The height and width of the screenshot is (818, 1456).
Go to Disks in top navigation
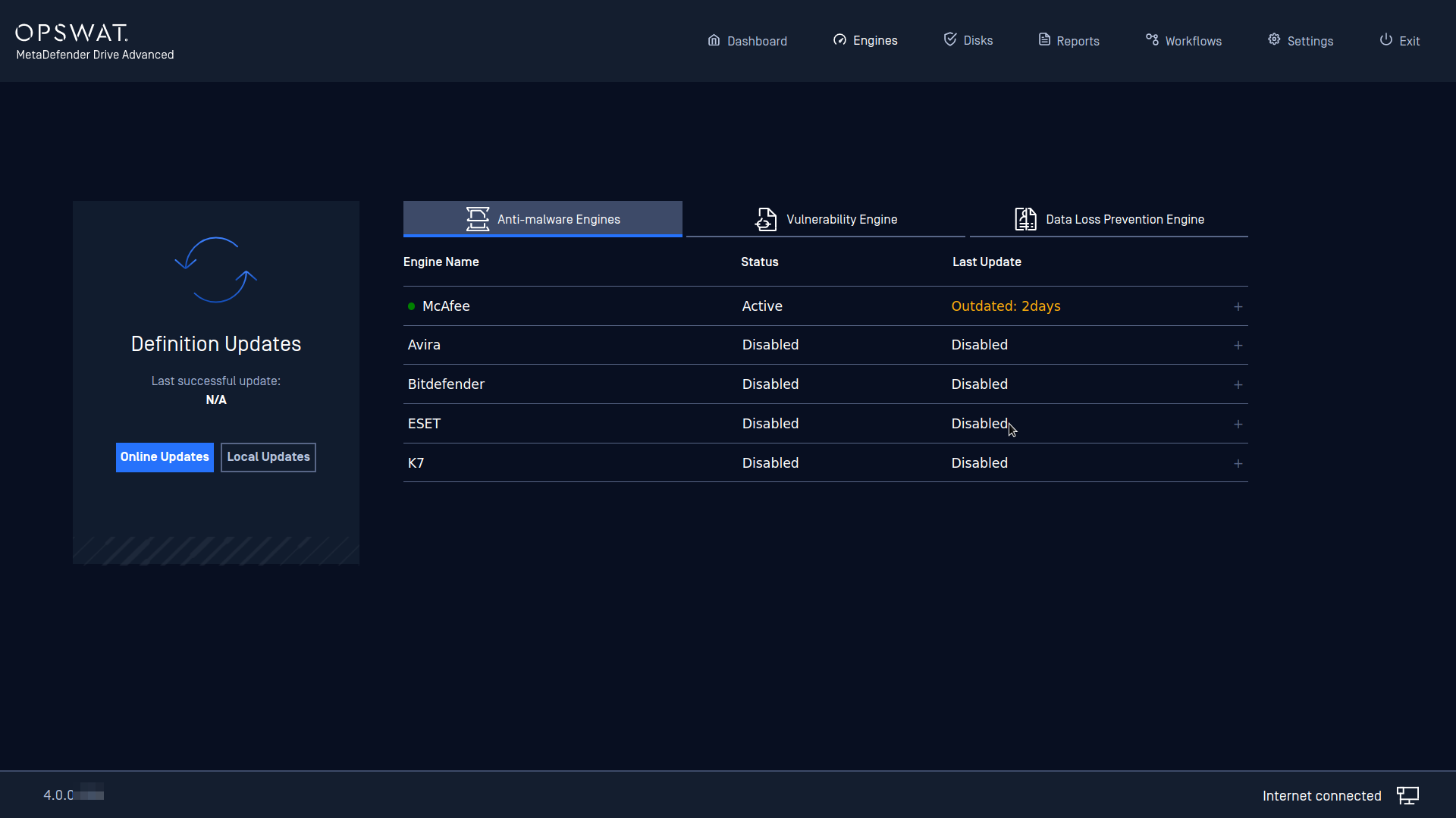pyautogui.click(x=968, y=40)
